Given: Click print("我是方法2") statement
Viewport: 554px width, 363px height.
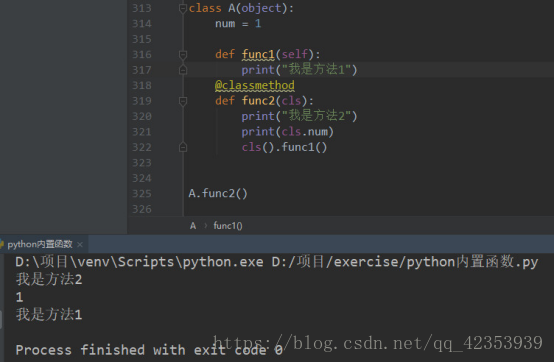Looking at the screenshot, I should (x=299, y=116).
